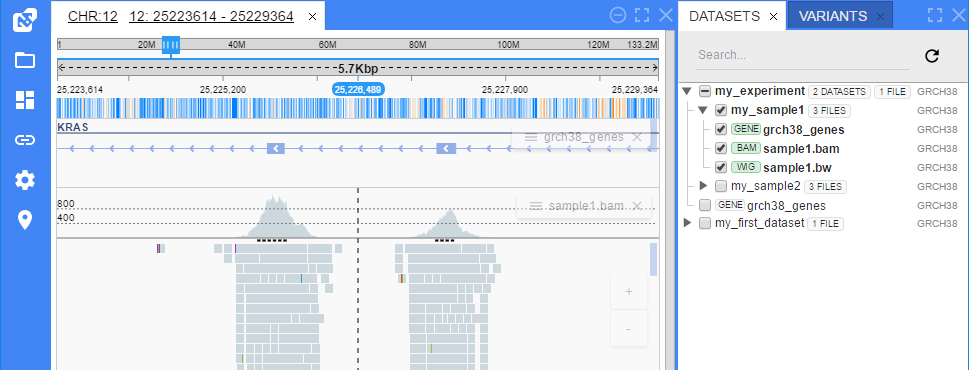The width and height of the screenshot is (969, 370).
Task: Click the 3 FILES badge of my_sample1
Action: 830,111
